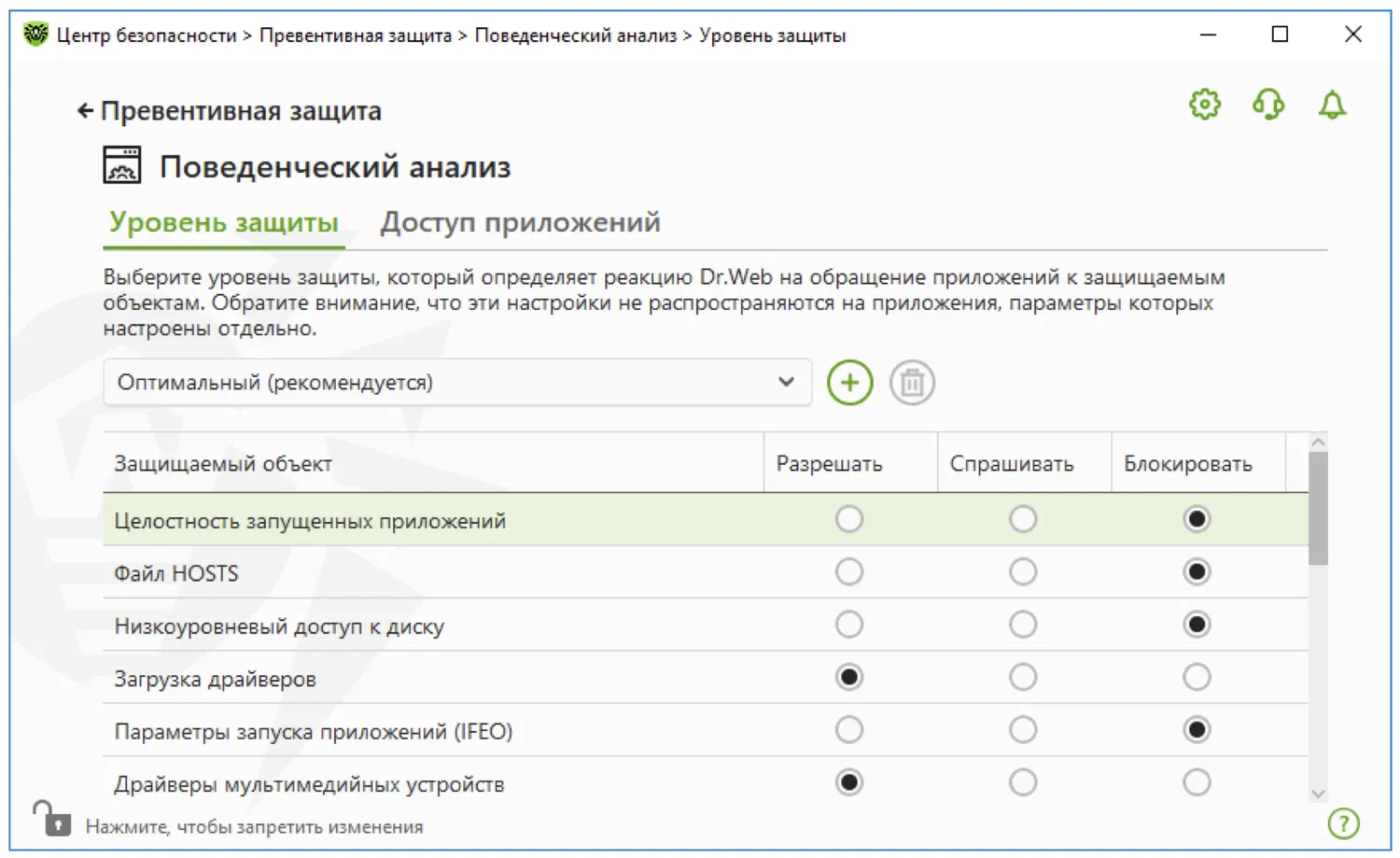Open help via the question mark icon
Image resolution: width=1400 pixels, height=858 pixels.
click(x=1343, y=823)
